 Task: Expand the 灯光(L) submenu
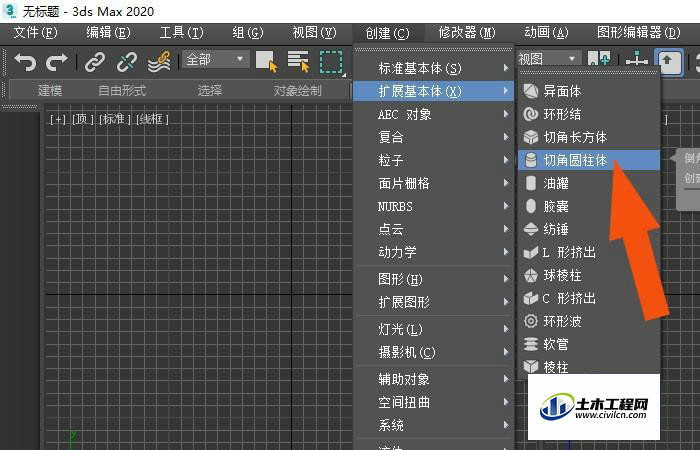pyautogui.click(x=433, y=329)
